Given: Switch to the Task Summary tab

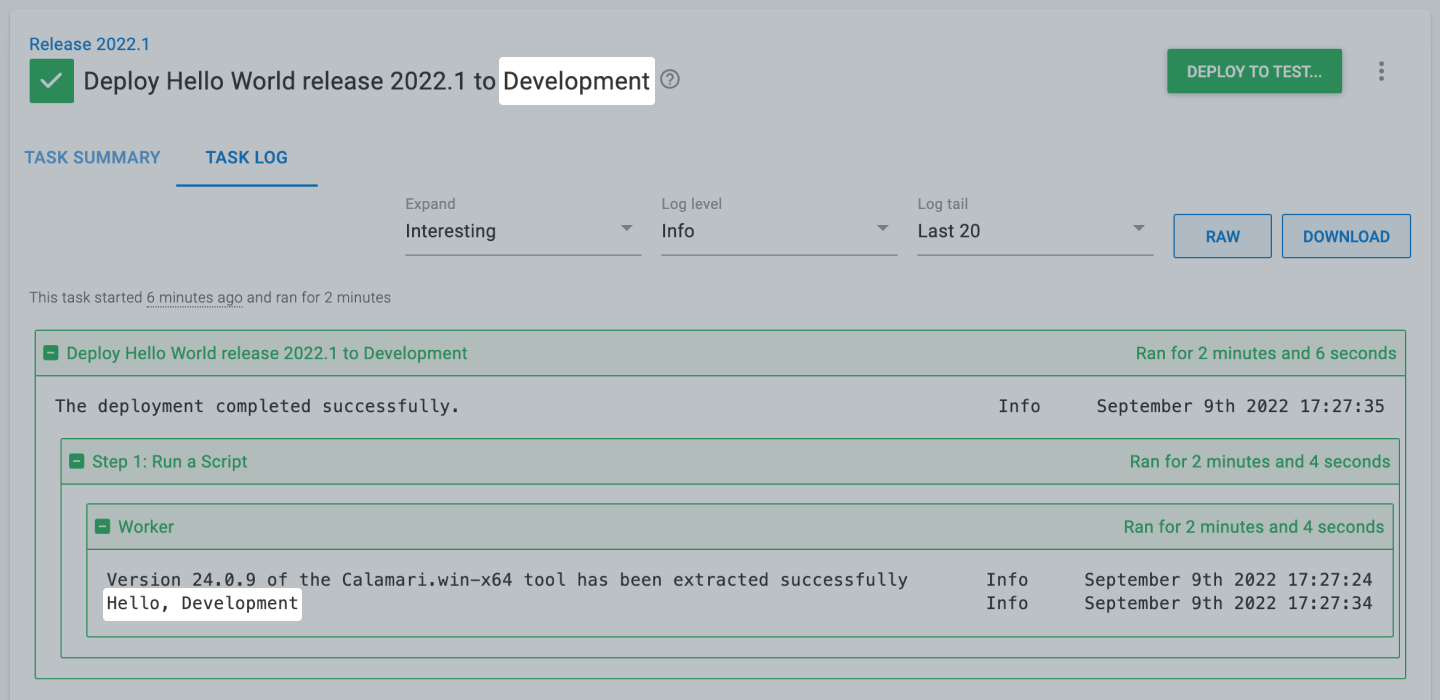Looking at the screenshot, I should coord(92,157).
